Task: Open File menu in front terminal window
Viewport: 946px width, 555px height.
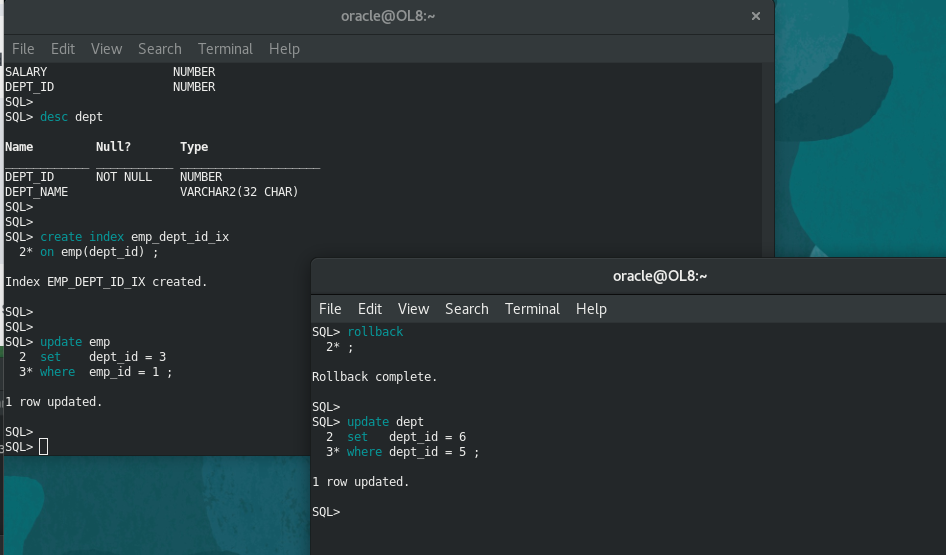Action: pos(330,309)
